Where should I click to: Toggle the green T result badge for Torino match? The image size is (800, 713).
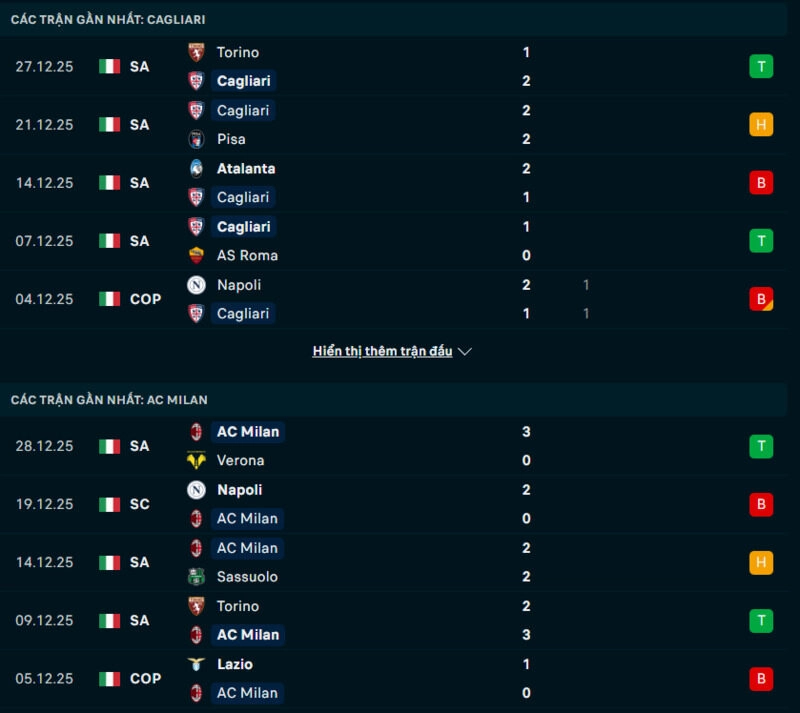pos(760,66)
